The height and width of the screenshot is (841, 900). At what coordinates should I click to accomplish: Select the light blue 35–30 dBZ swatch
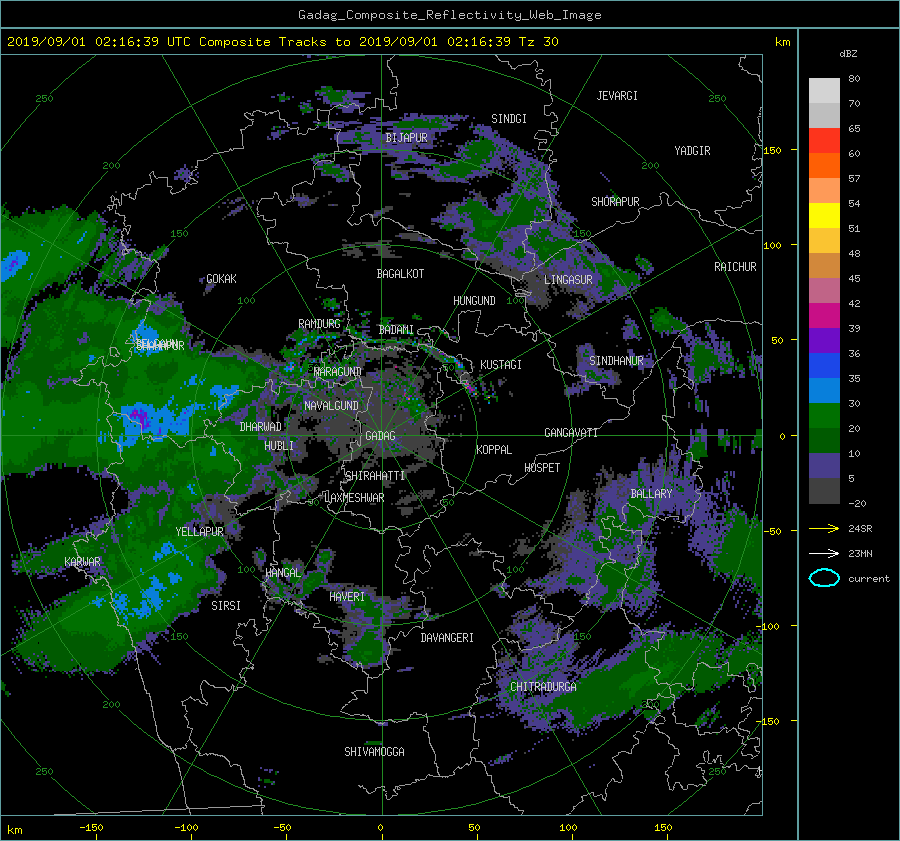[x=824, y=390]
